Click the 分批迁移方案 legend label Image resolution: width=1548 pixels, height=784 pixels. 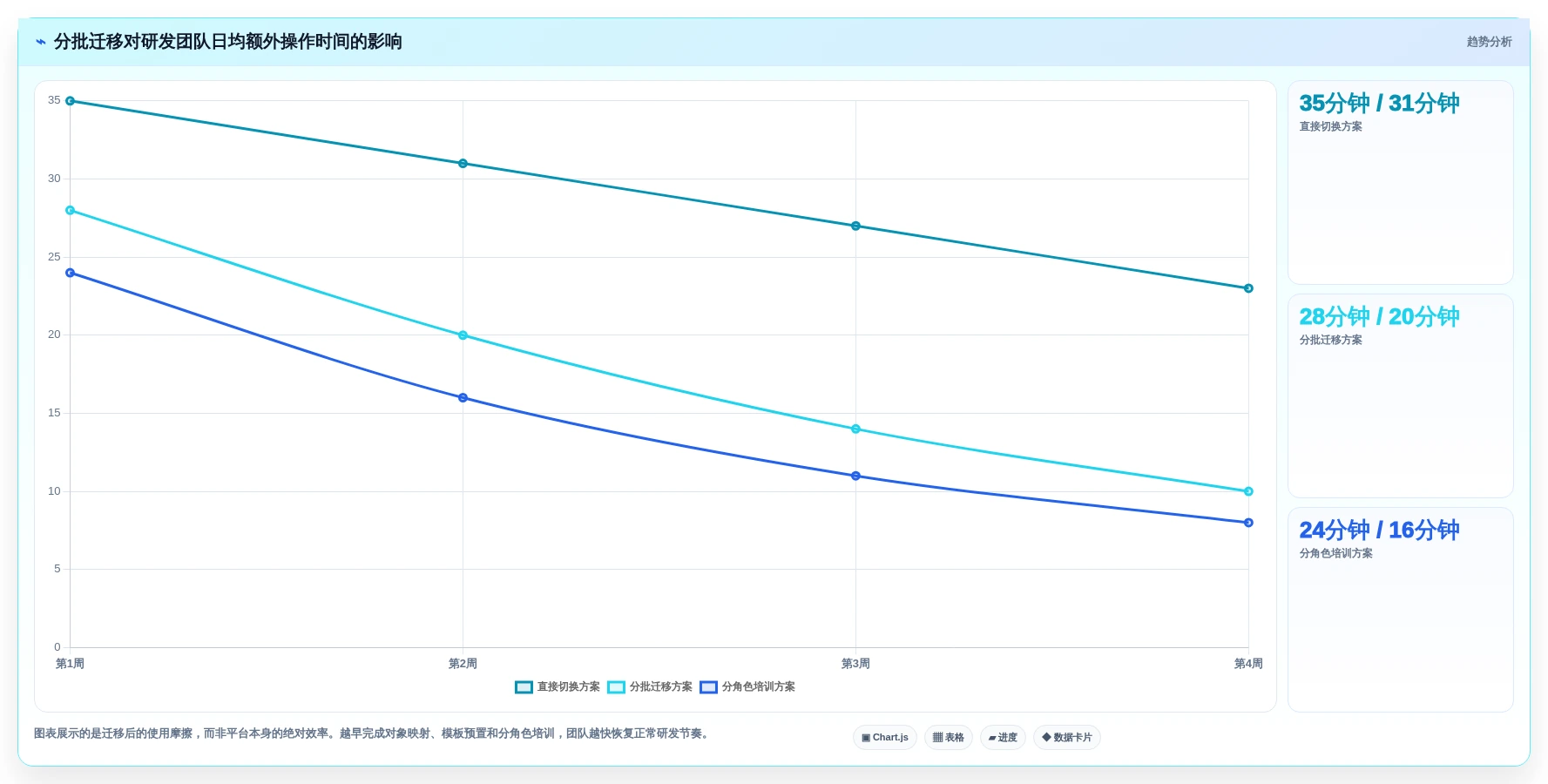click(x=660, y=687)
